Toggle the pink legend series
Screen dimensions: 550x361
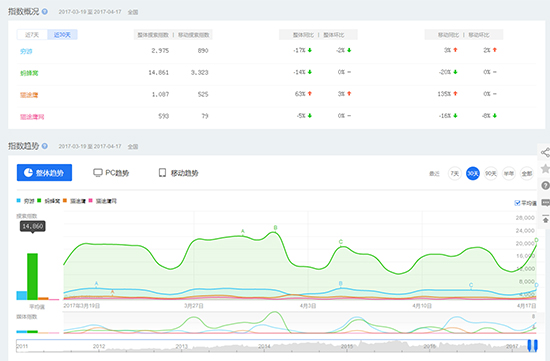point(103,201)
